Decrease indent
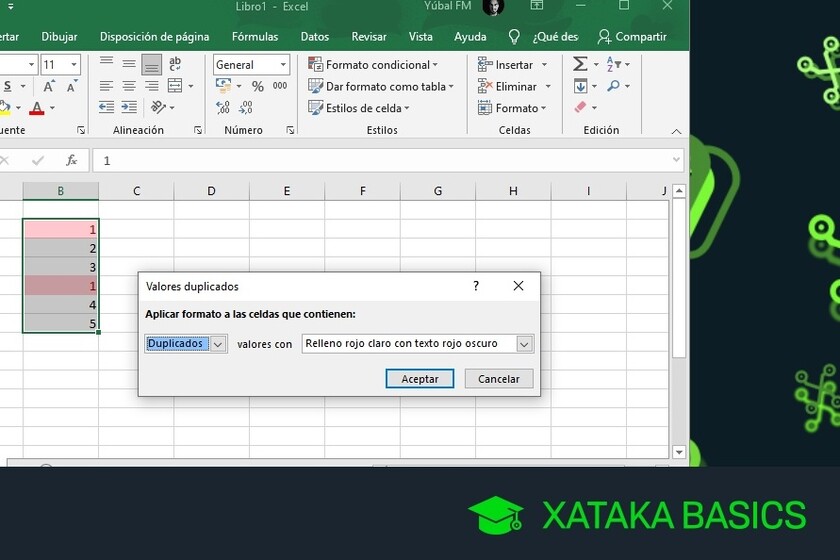 [106, 107]
